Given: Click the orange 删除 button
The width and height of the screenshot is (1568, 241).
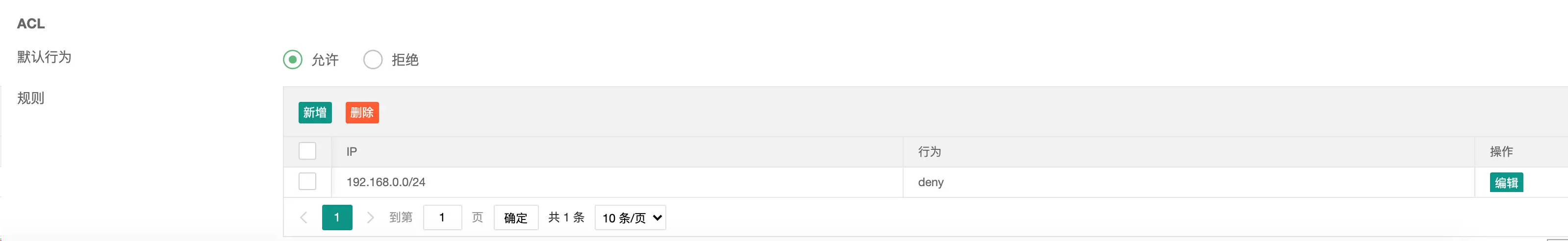Looking at the screenshot, I should [362, 113].
